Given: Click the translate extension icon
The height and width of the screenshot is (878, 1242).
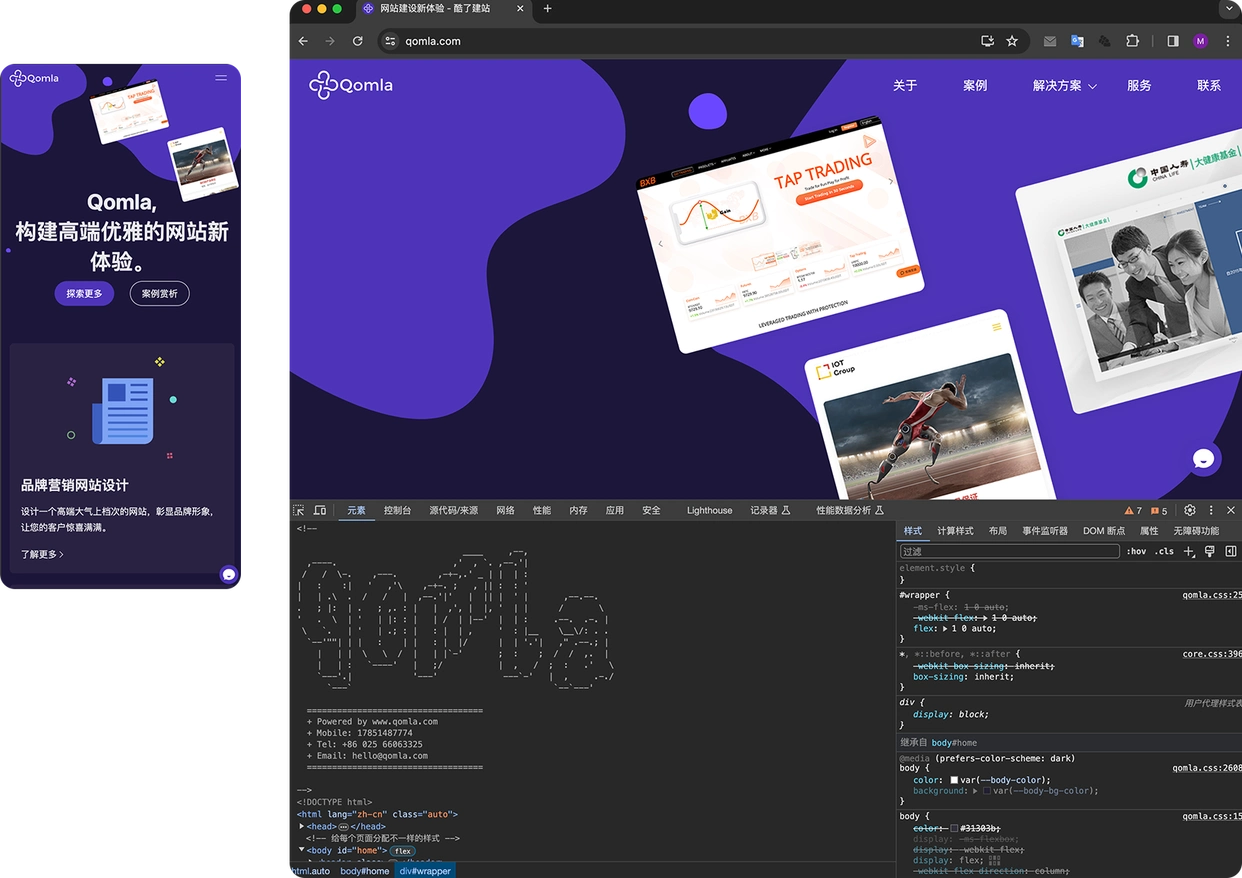Looking at the screenshot, I should (x=1077, y=41).
